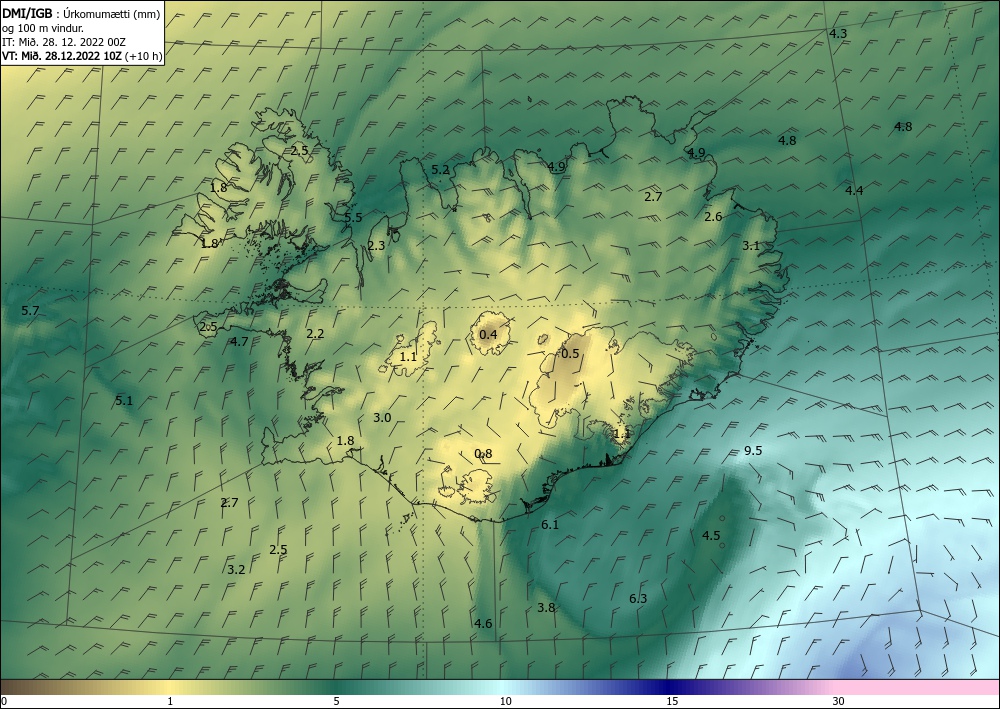
Task: Click the 3.8 map number
Action: 546,608
